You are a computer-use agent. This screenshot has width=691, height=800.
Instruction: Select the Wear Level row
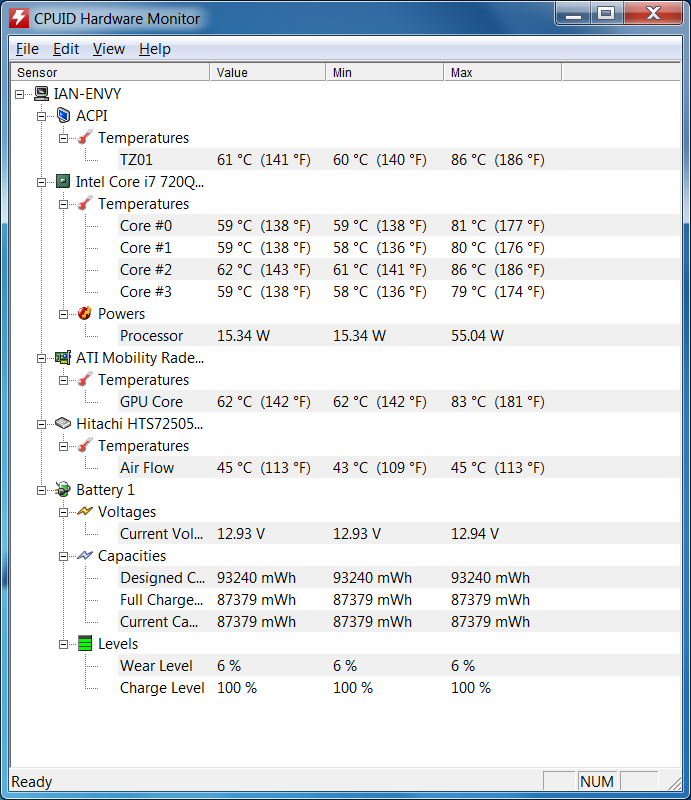pyautogui.click(x=156, y=666)
